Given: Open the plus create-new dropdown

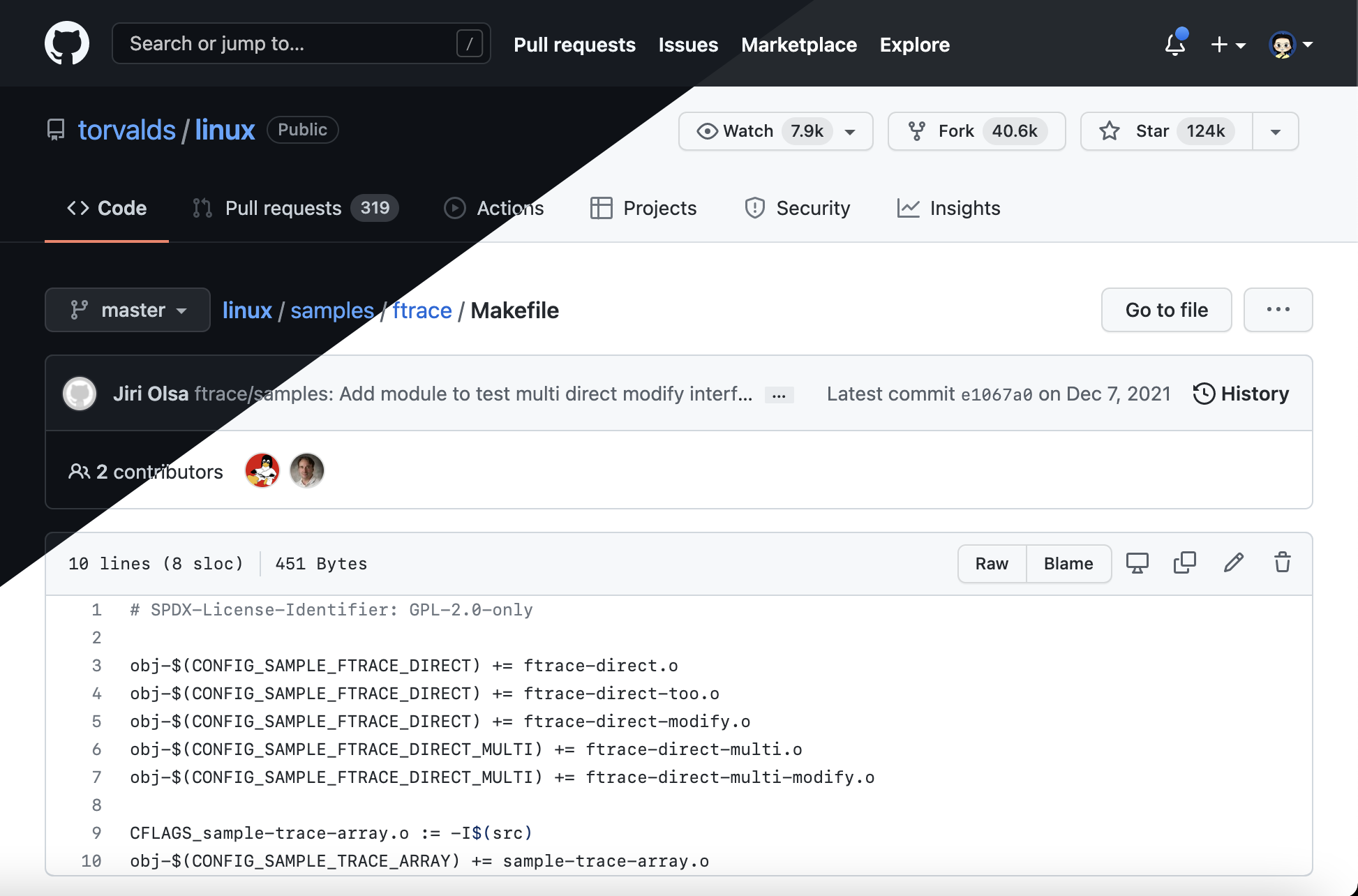Looking at the screenshot, I should click(x=1228, y=45).
